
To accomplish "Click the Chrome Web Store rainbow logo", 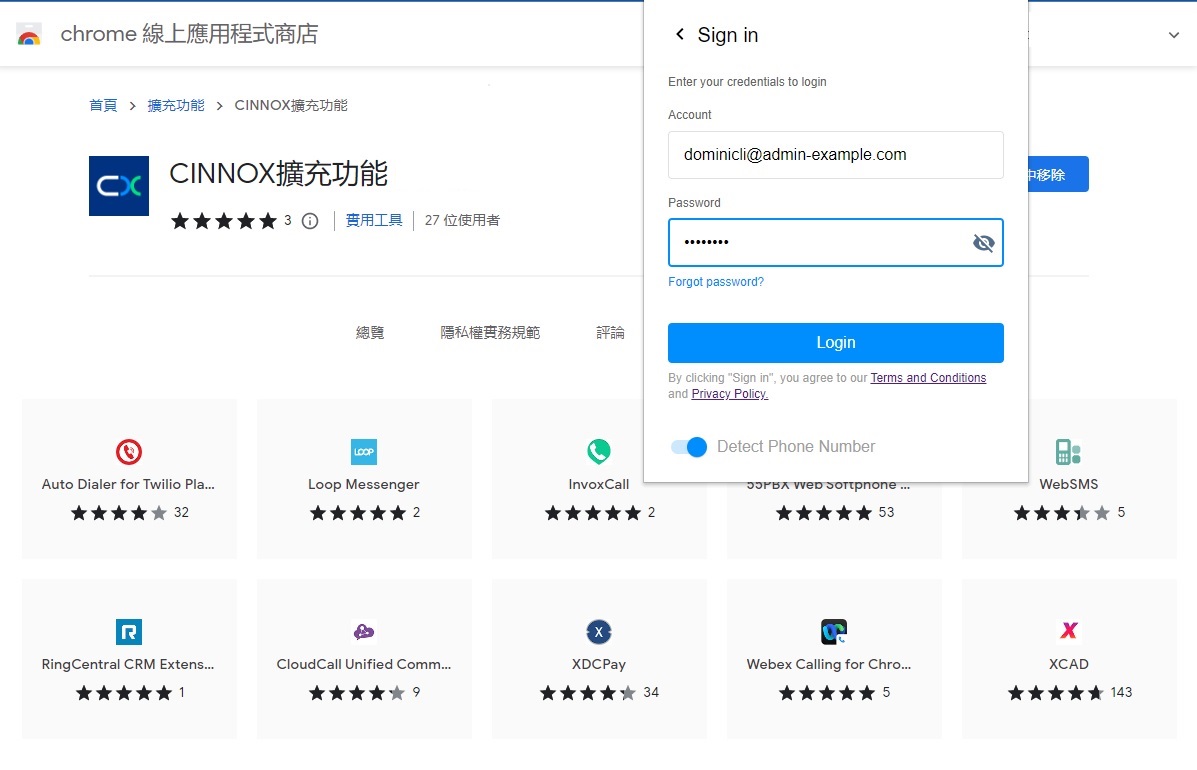I will click(29, 34).
